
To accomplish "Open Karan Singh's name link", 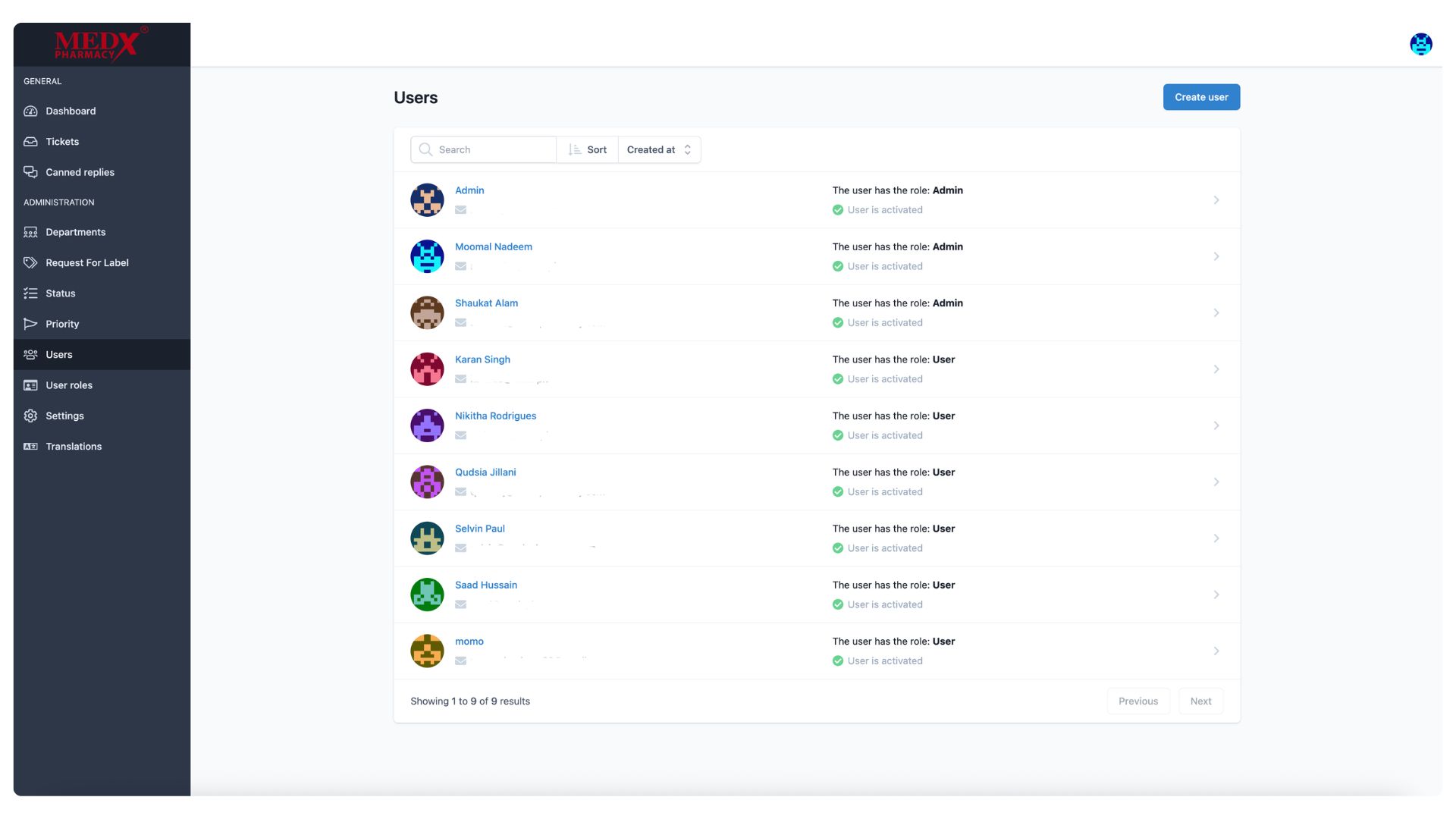I will (x=482, y=359).
